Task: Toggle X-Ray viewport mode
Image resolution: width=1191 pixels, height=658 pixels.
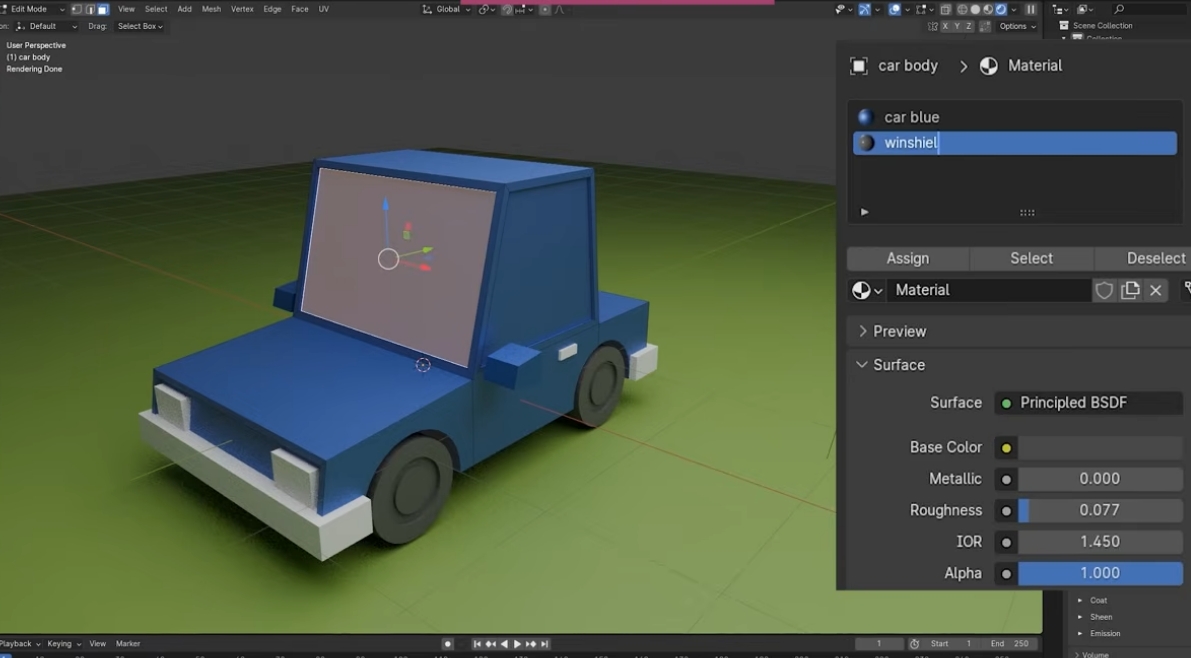Action: (946, 9)
